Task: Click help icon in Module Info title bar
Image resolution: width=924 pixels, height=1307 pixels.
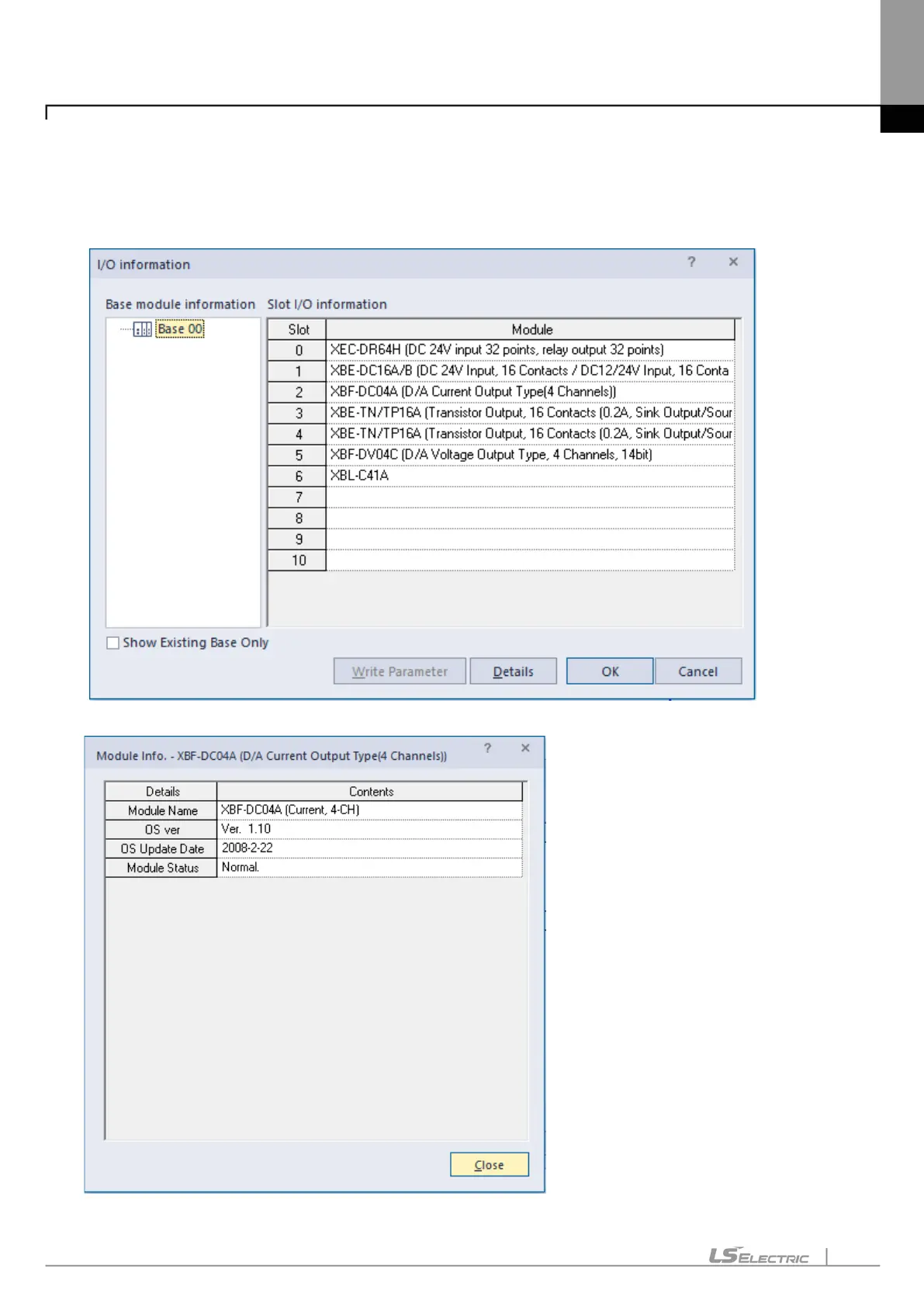Action: [487, 748]
